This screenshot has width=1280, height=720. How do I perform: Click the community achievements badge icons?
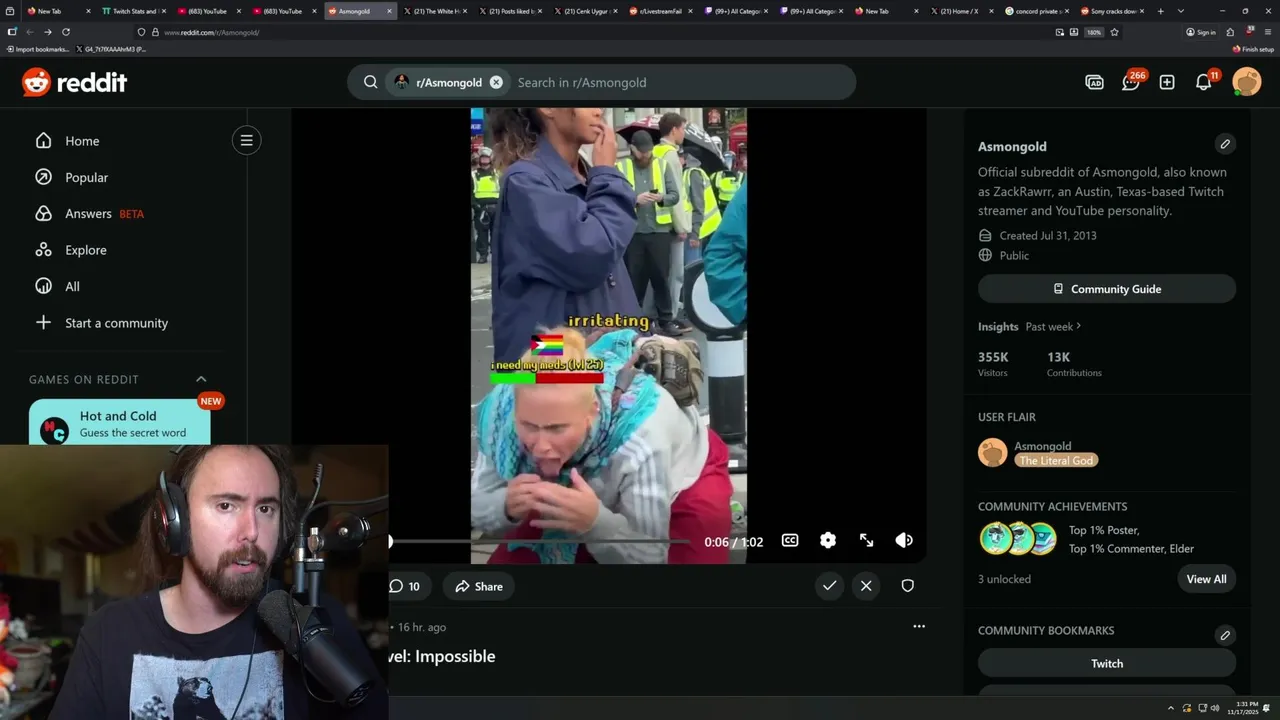pyautogui.click(x=1018, y=538)
